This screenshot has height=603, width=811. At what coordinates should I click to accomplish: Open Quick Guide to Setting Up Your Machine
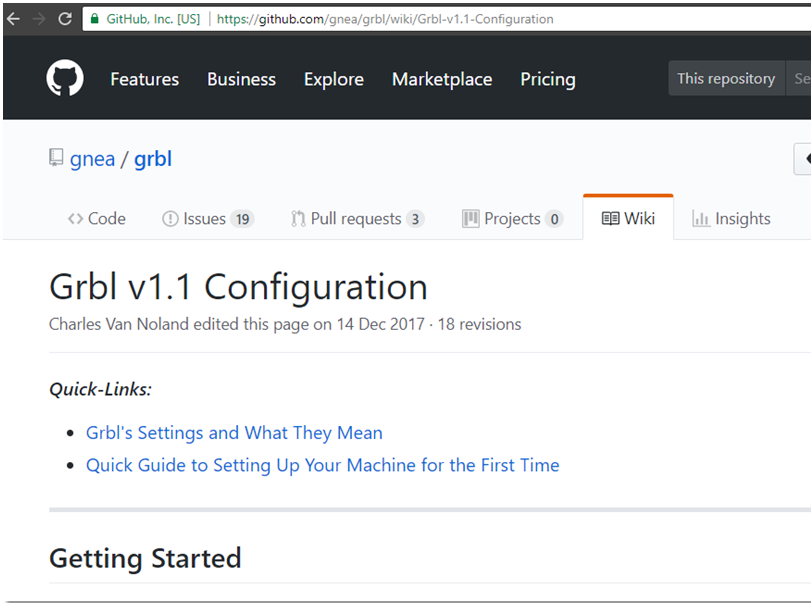coord(323,465)
